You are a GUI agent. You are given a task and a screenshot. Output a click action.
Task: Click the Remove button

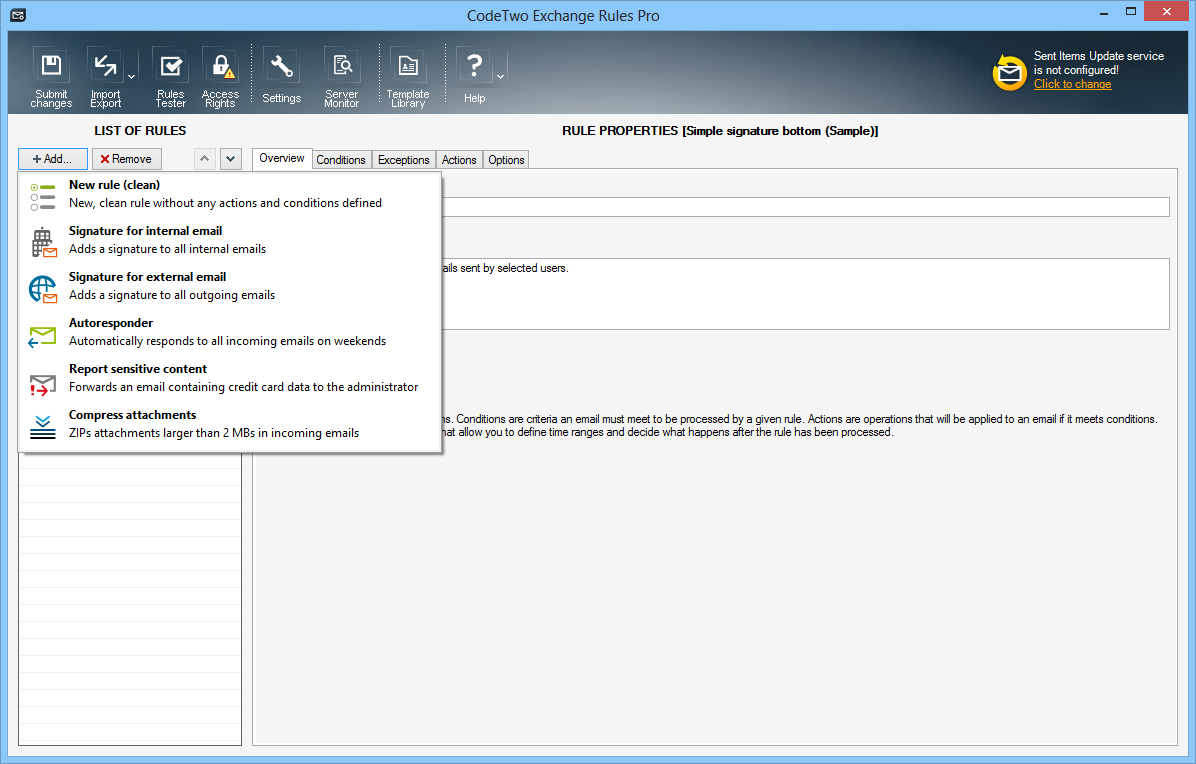pos(127,159)
